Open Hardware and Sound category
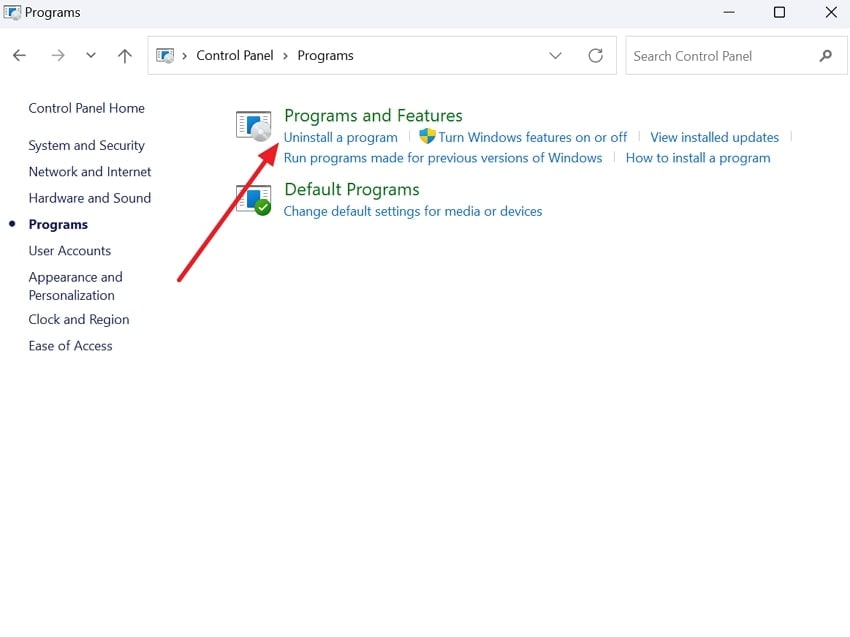Viewport: 850px width, 637px height. tap(89, 198)
